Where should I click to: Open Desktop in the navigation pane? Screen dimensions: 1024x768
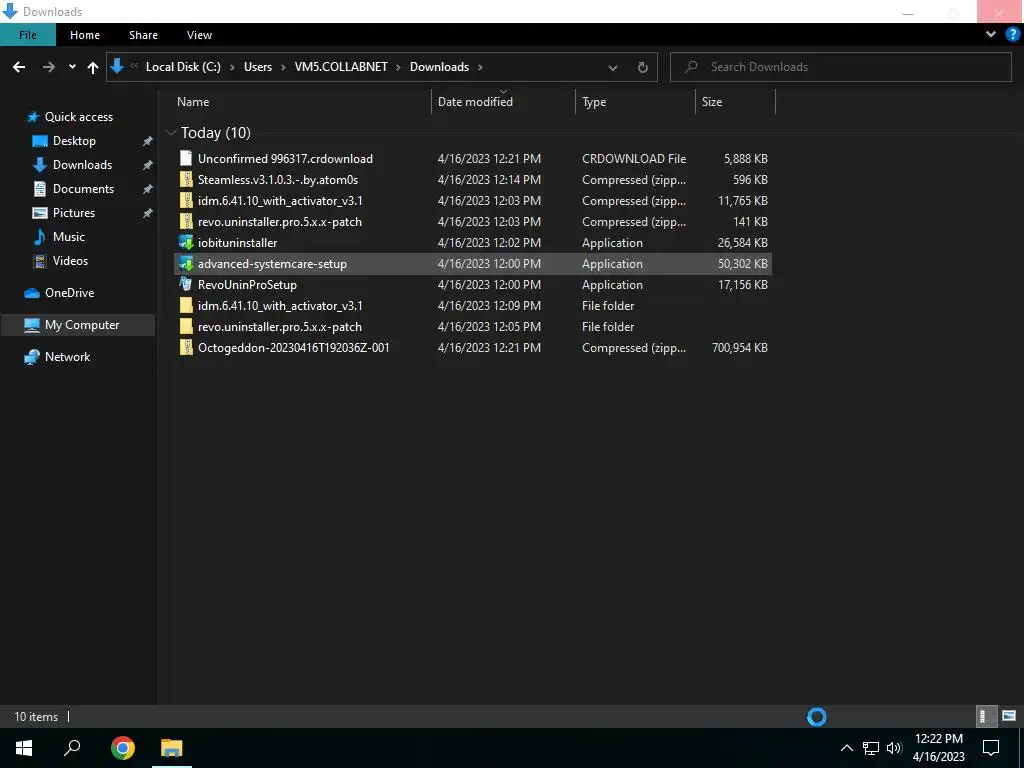[x=74, y=141]
